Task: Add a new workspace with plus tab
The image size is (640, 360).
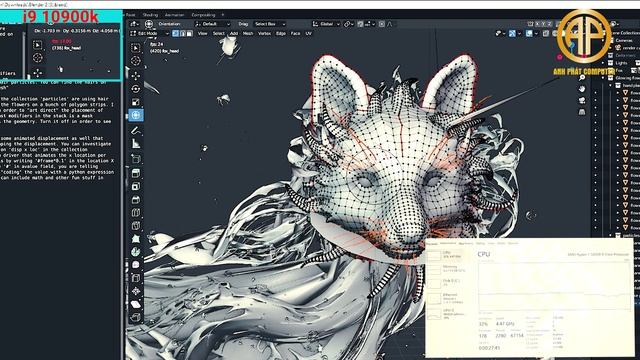Action: pyautogui.click(x=222, y=15)
